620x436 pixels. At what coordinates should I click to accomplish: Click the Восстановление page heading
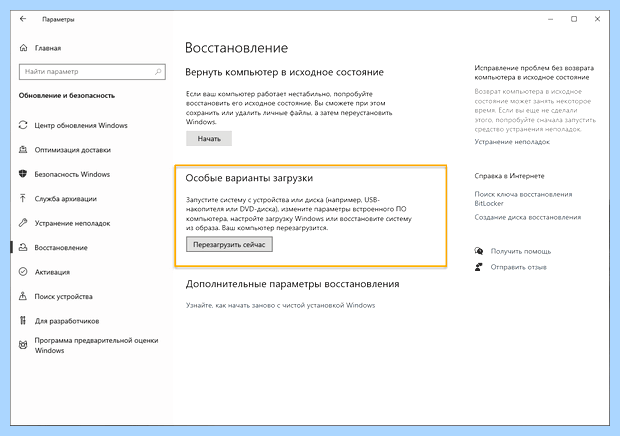click(x=236, y=48)
